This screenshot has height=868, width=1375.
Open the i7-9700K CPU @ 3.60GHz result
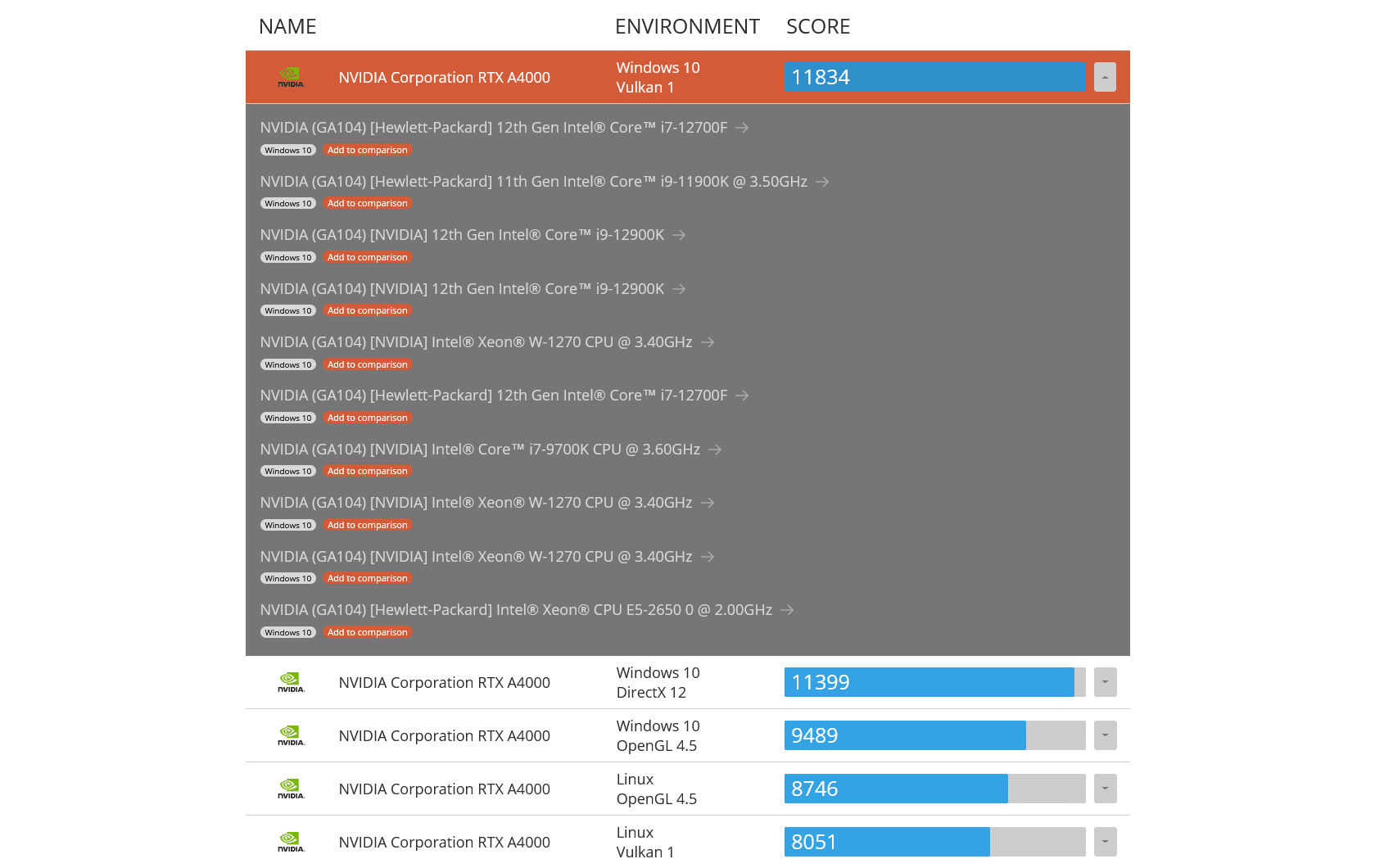(x=480, y=450)
